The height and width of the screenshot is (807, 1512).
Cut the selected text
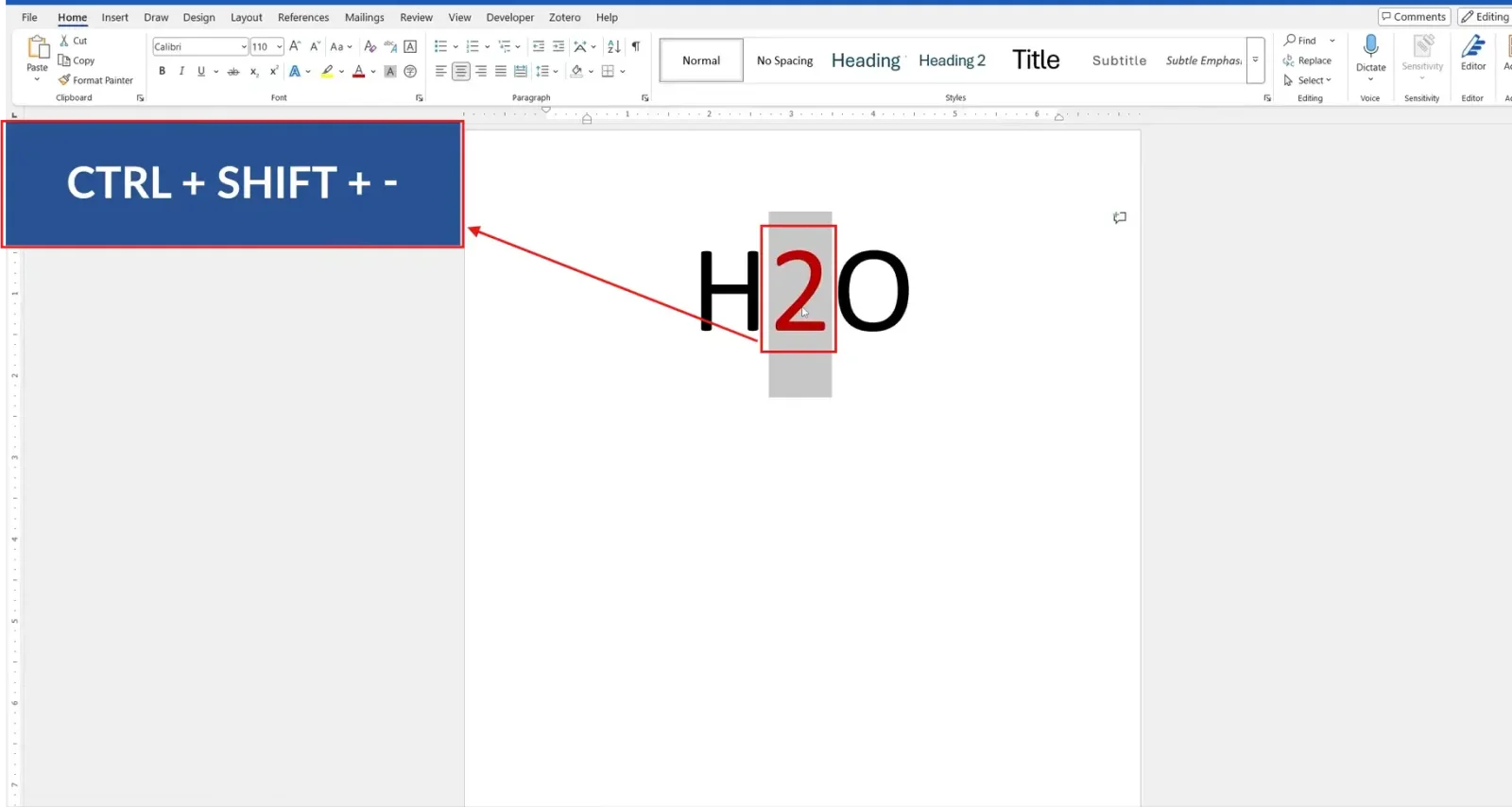[x=74, y=41]
